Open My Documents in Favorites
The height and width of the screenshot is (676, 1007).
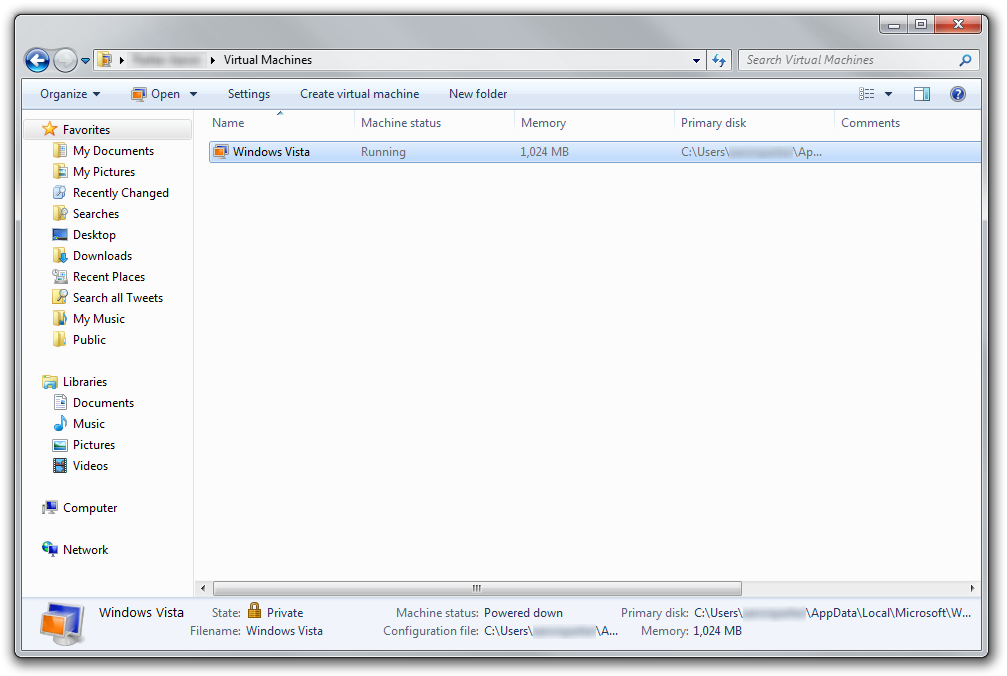[113, 151]
